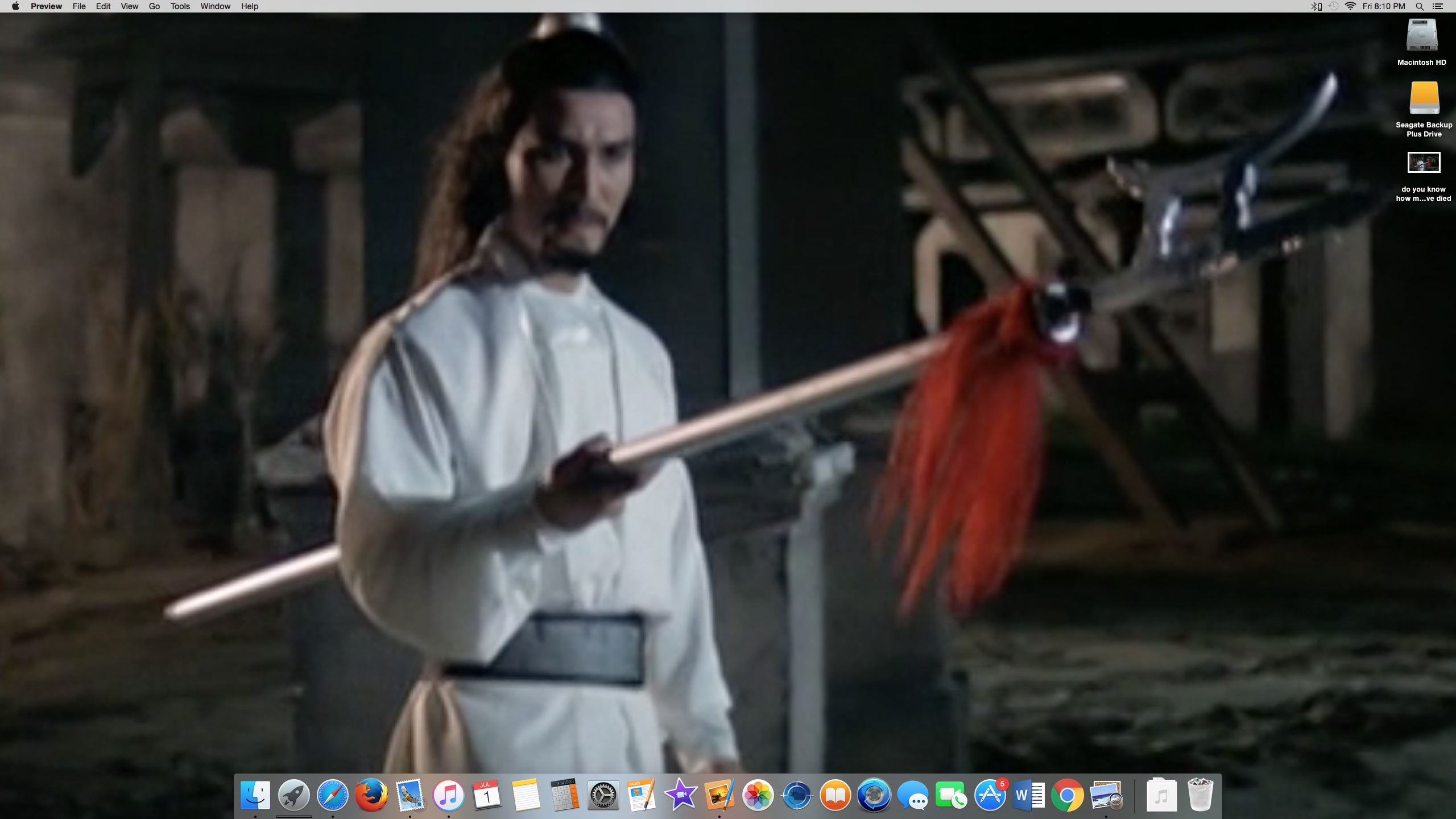The image size is (1456, 819).
Task: Open the File menu
Action: coord(79,6)
